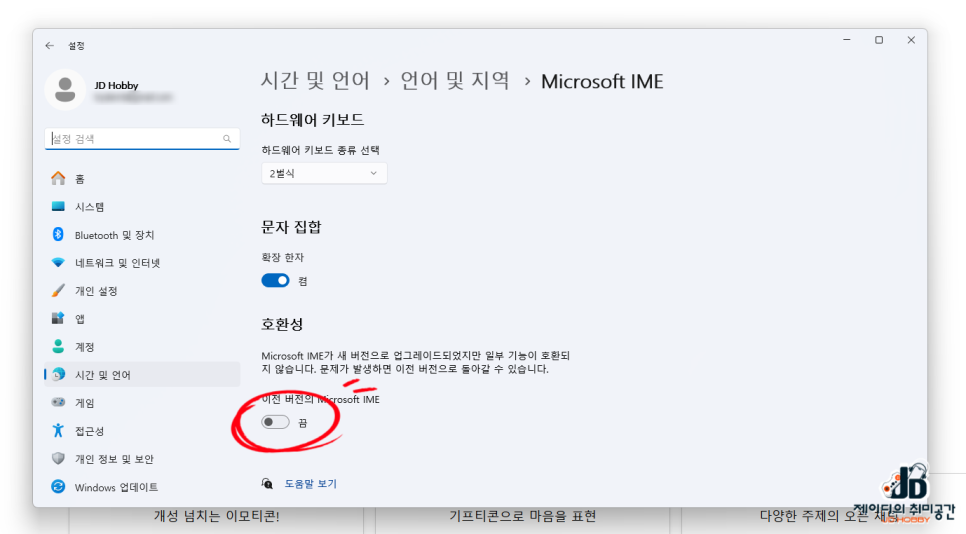
Task: Click 개성 넘치는 이모티콘! in the background window
Action: [216, 516]
